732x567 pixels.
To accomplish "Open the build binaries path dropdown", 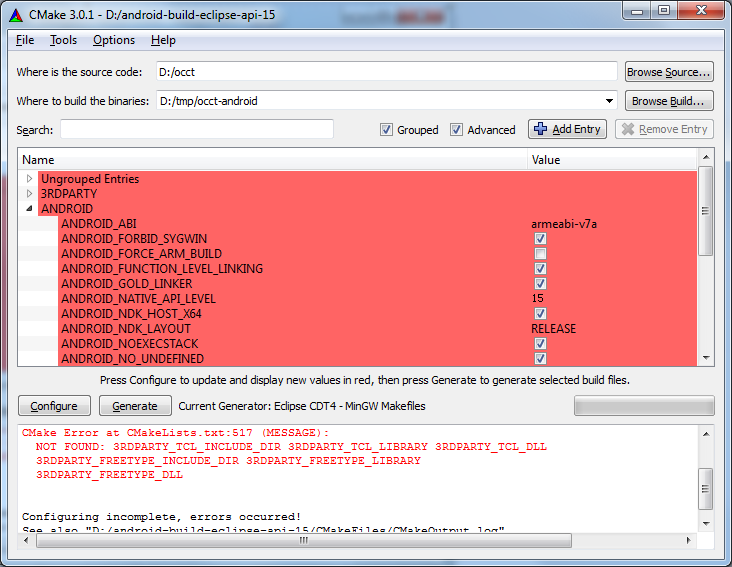I will [609, 101].
